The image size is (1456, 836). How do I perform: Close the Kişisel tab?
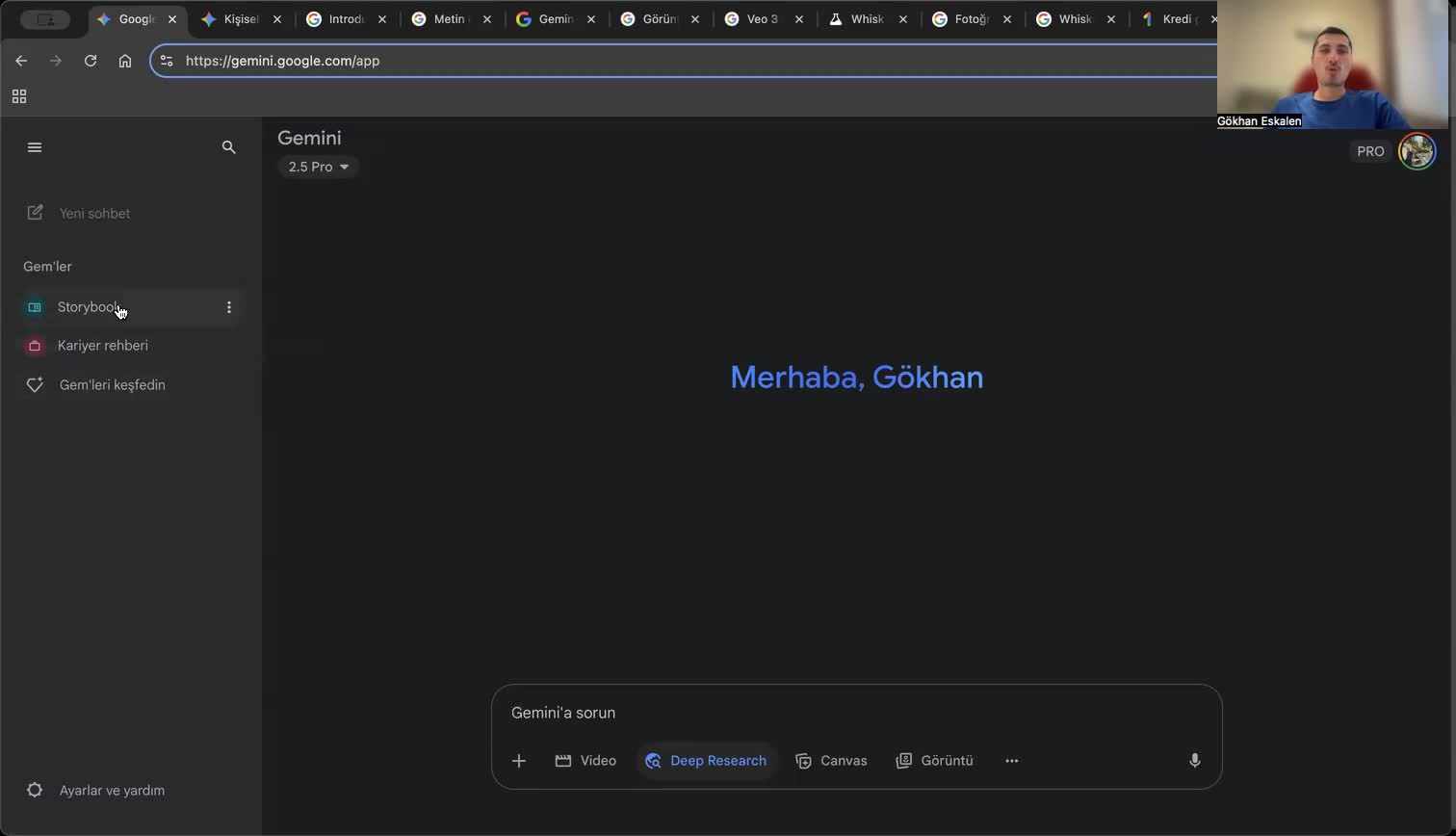277,19
